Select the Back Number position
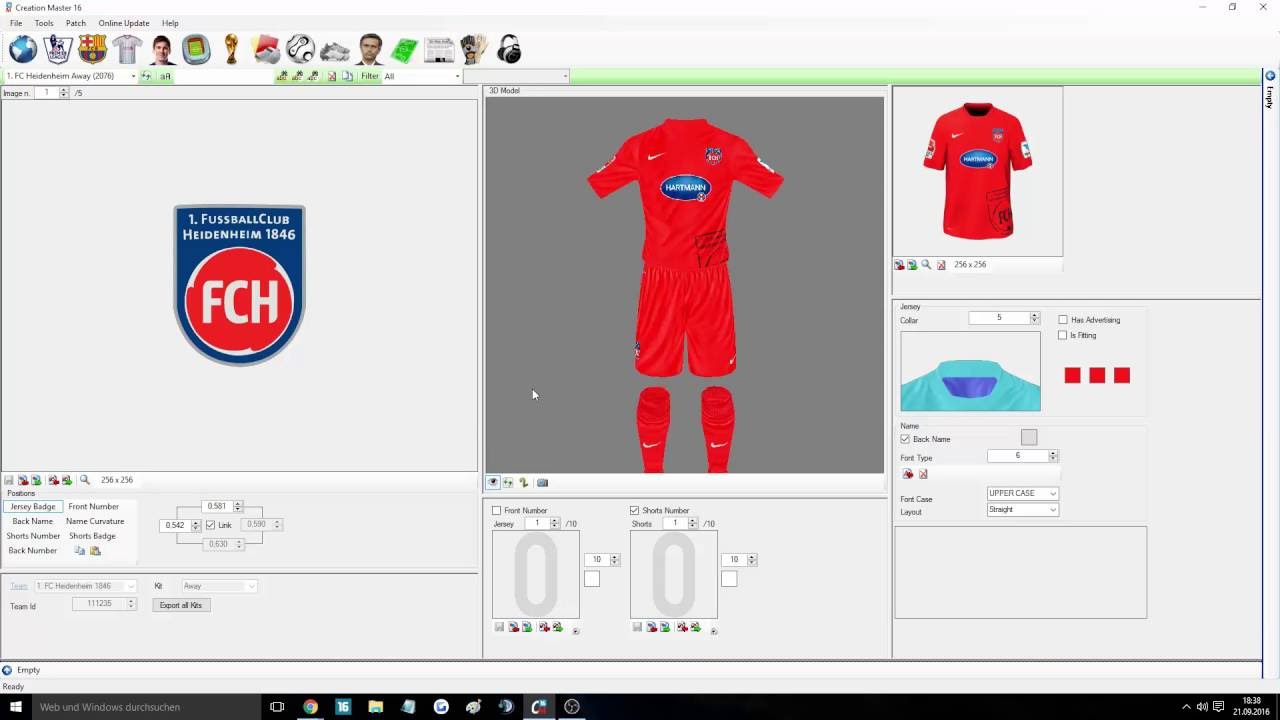Screen dimensions: 1280x720 [33, 551]
